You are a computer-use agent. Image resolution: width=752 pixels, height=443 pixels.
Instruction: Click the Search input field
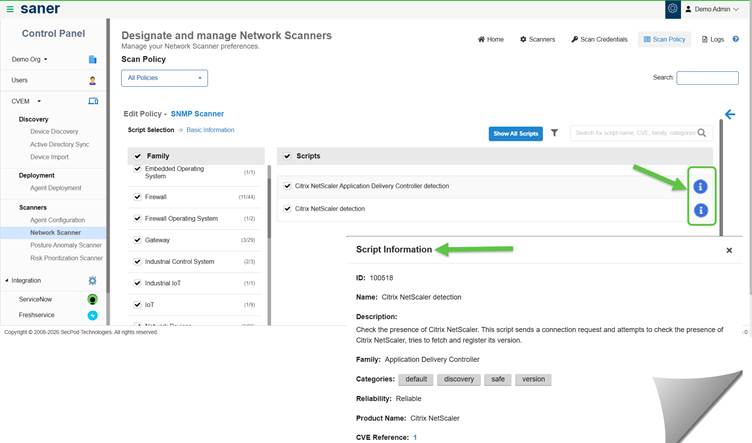(x=706, y=77)
